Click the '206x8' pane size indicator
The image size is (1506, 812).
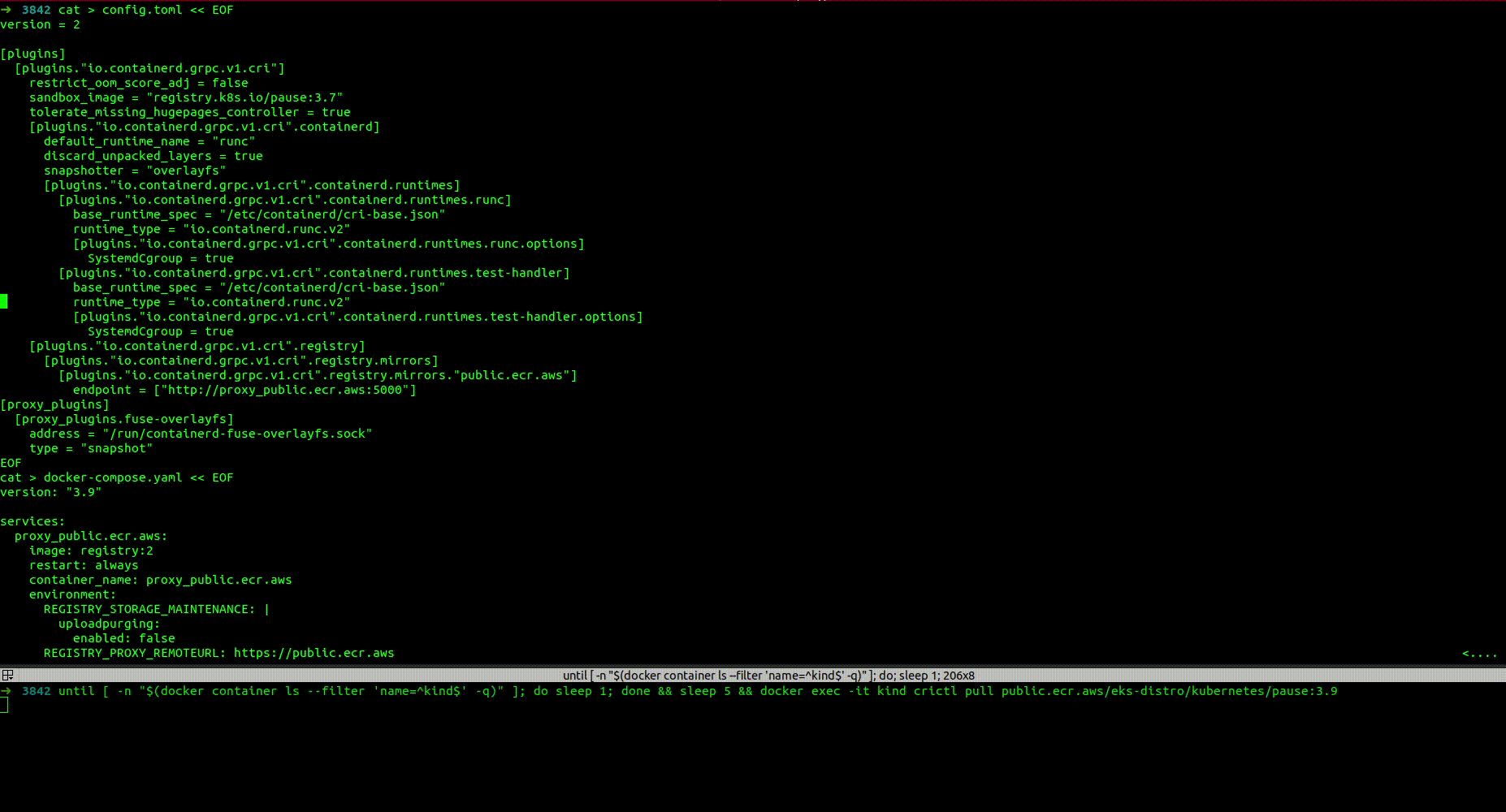[957, 675]
